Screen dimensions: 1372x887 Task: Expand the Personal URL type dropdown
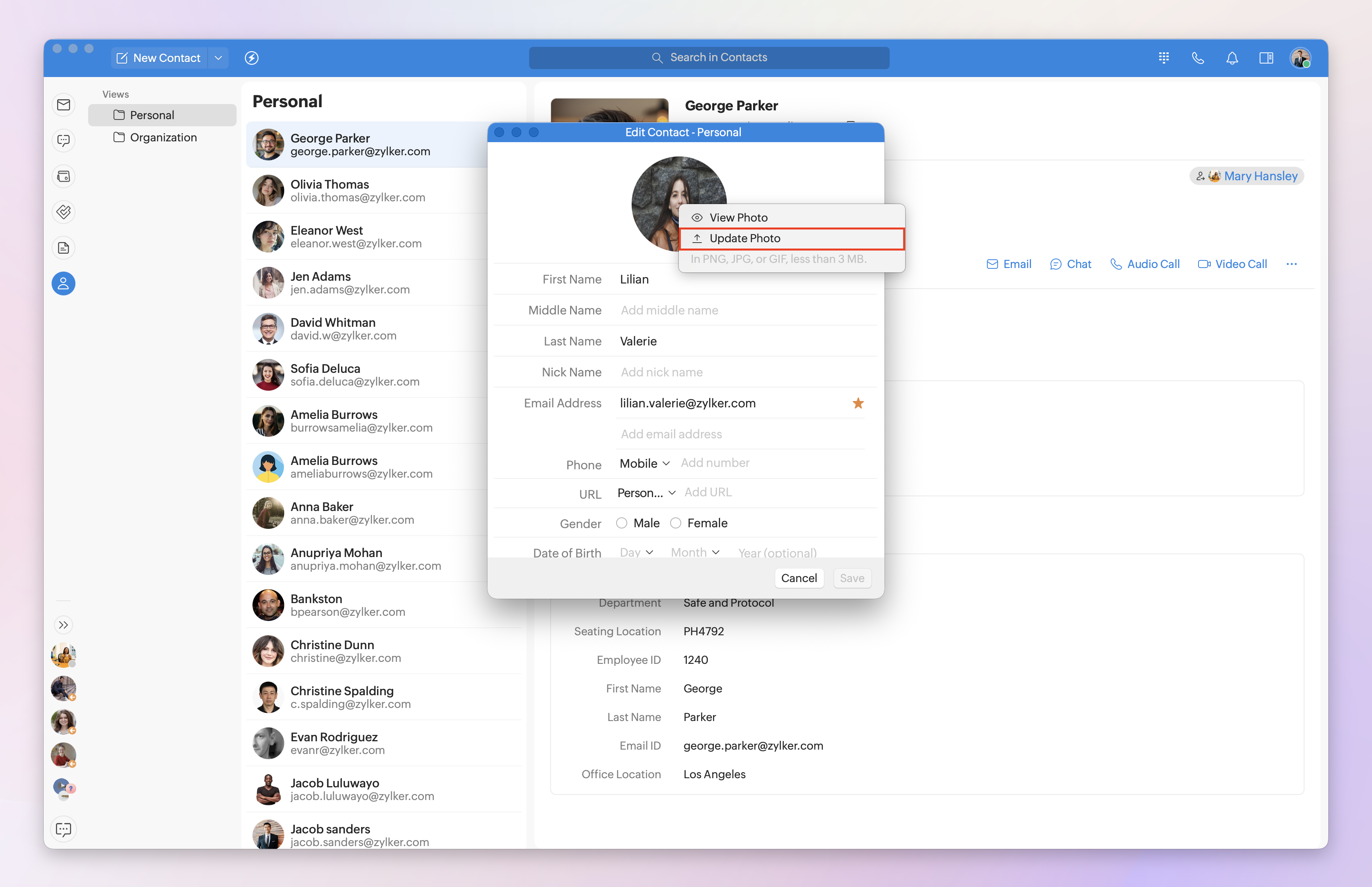coord(646,493)
